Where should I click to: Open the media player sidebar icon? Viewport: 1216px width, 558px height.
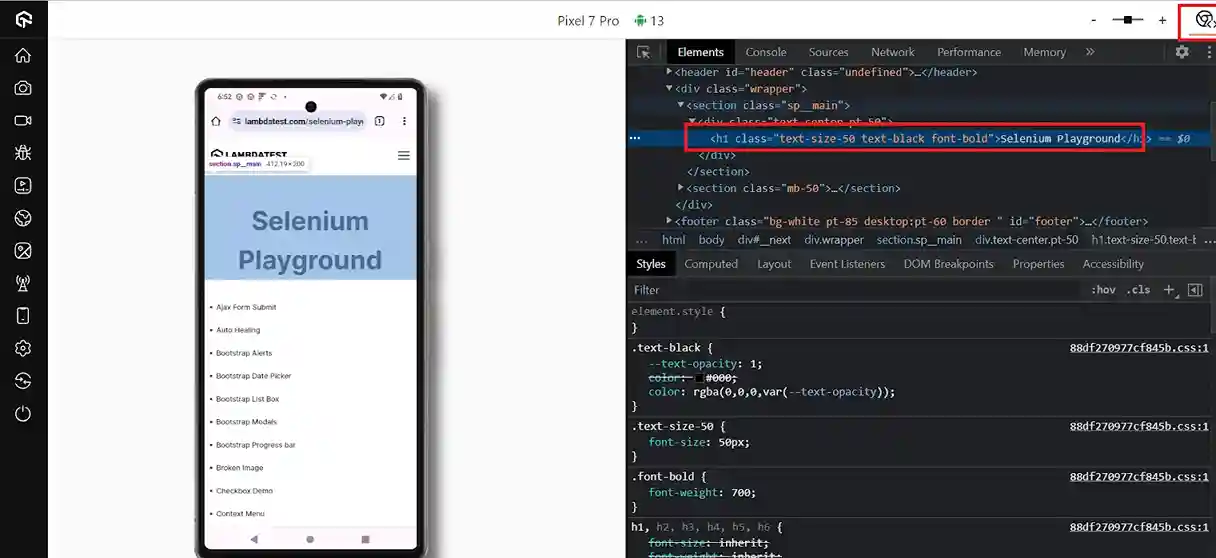click(23, 185)
